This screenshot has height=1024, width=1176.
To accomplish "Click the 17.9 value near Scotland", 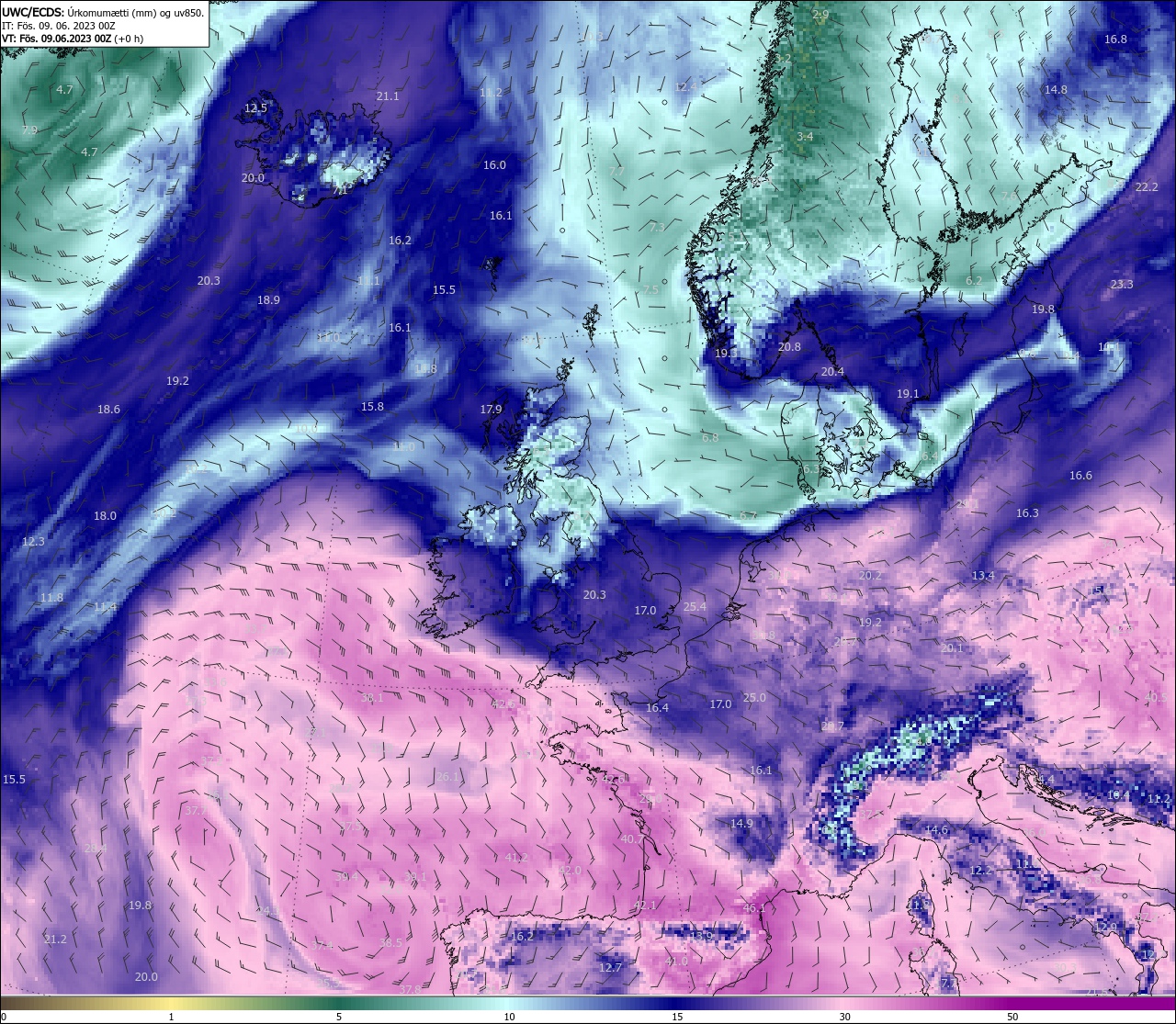I will [492, 410].
